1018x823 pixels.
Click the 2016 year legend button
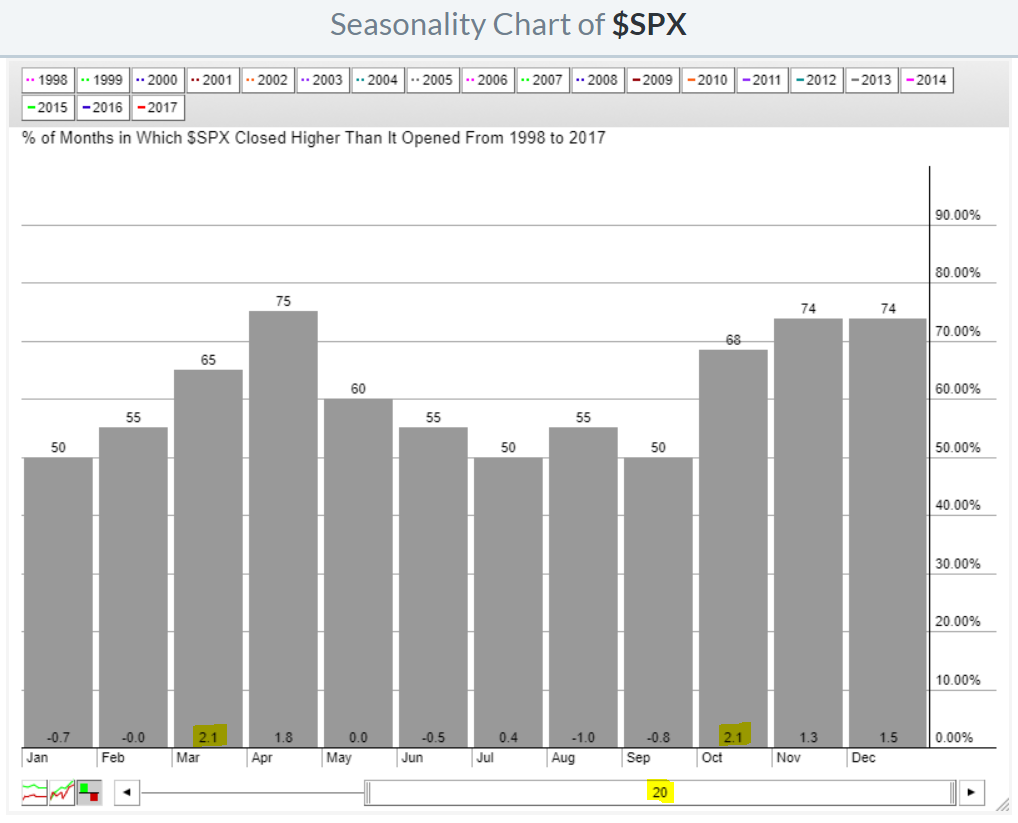tap(103, 107)
